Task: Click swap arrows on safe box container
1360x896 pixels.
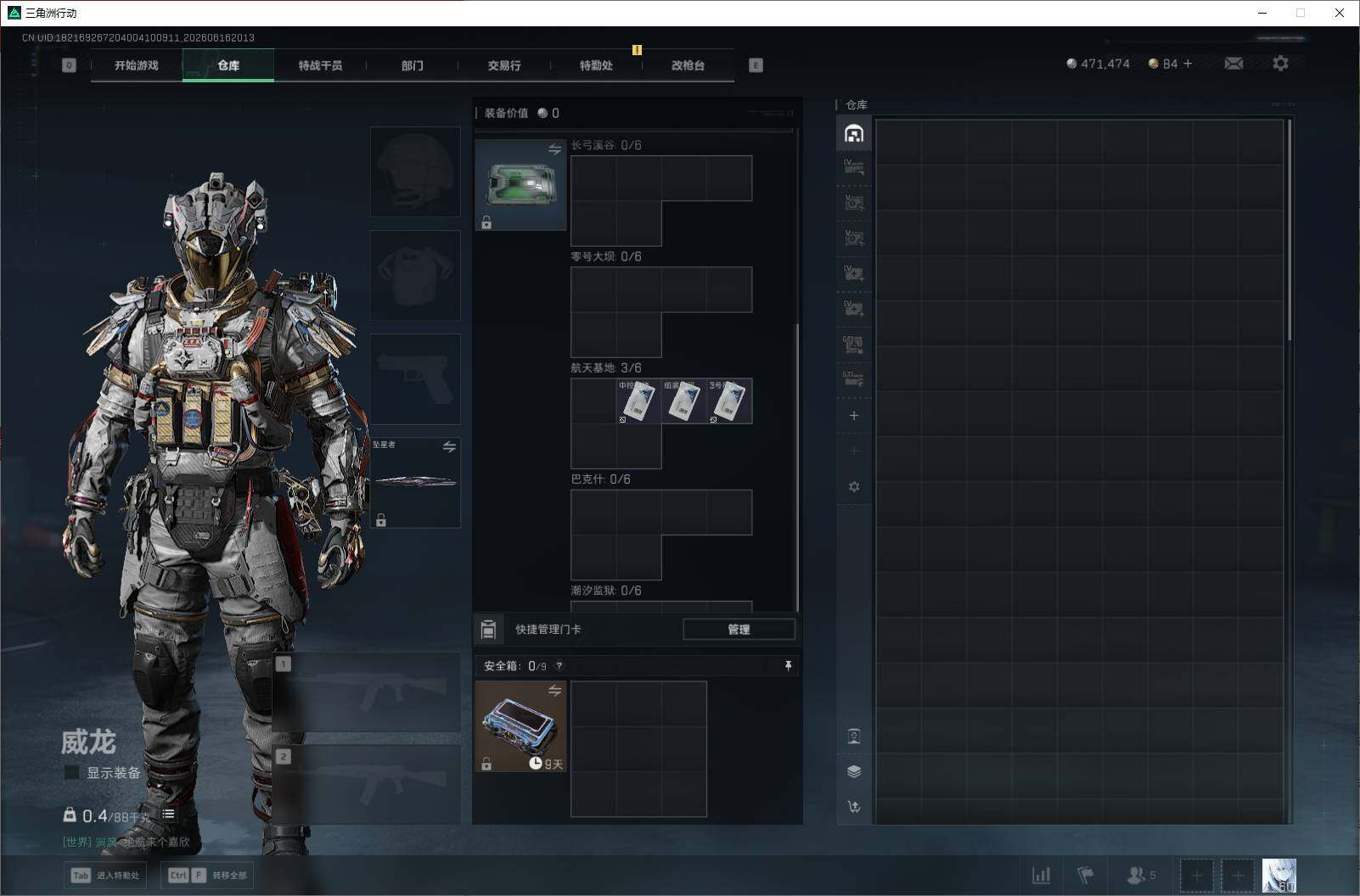Action: pyautogui.click(x=554, y=691)
